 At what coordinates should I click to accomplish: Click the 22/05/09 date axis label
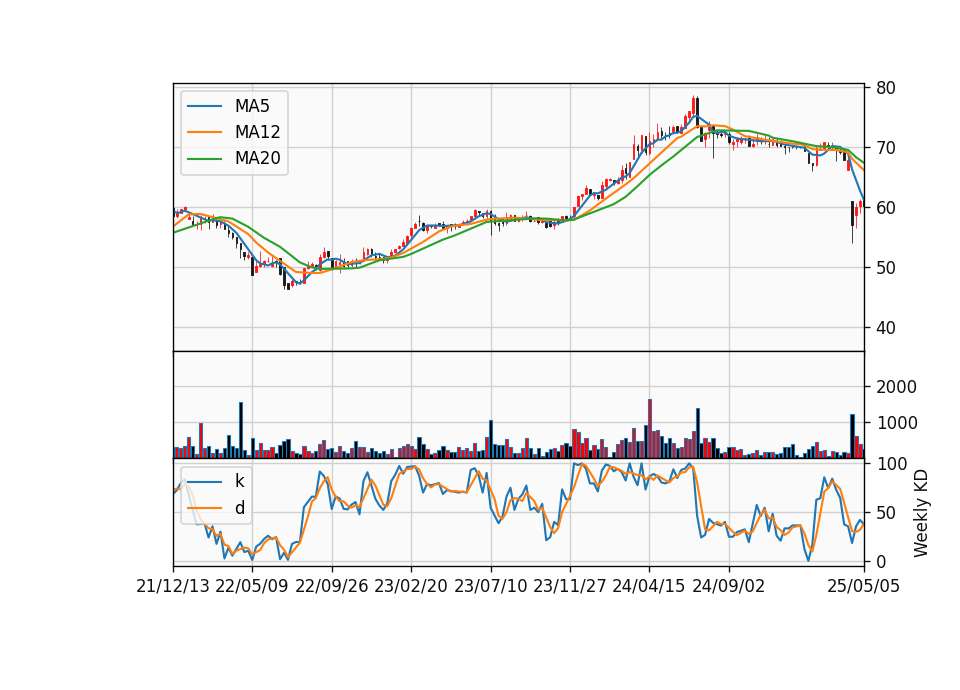coord(252,586)
